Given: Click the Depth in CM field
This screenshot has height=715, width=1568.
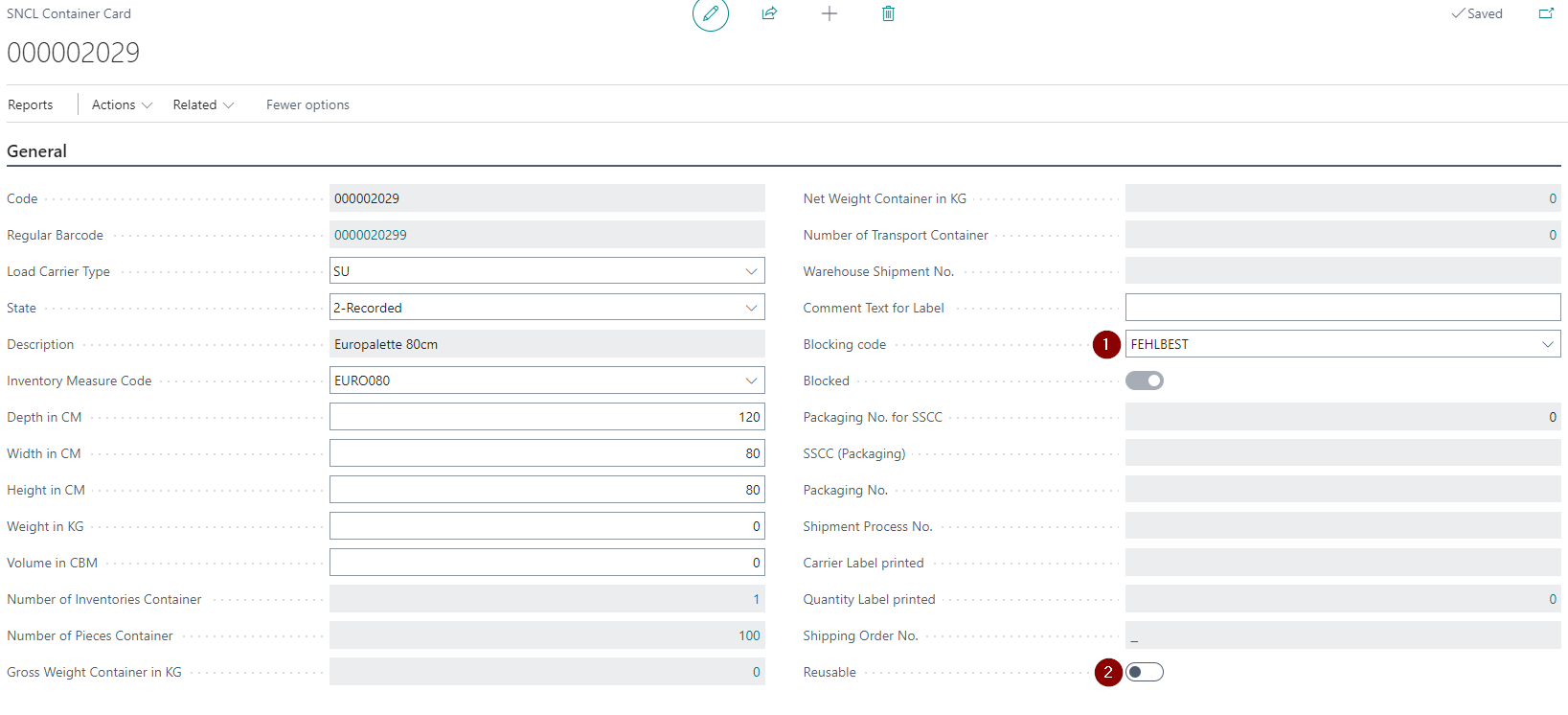Looking at the screenshot, I should point(546,417).
